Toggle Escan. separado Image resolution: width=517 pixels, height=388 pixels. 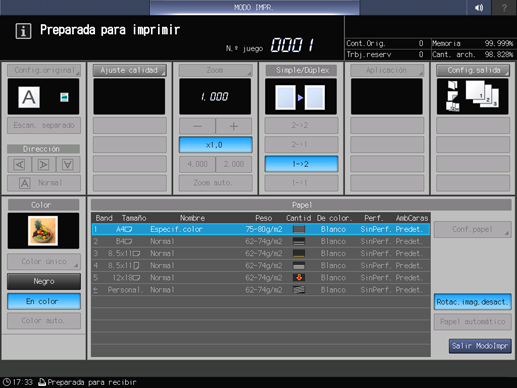[44, 125]
